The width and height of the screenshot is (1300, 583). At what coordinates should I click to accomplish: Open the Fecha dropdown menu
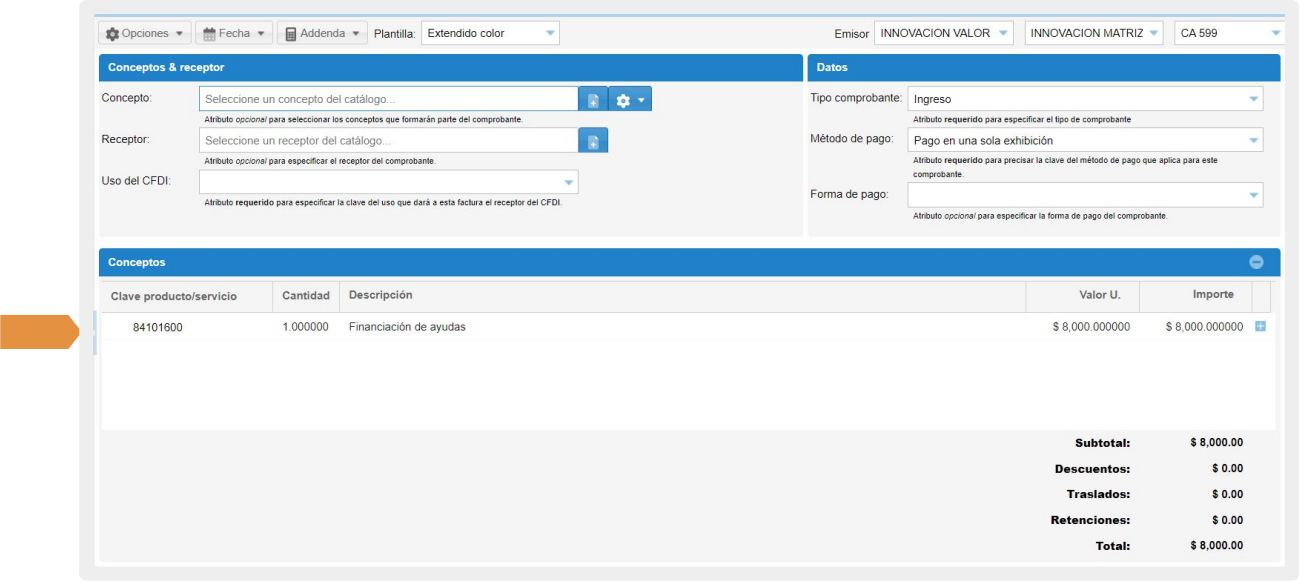[x=234, y=34]
